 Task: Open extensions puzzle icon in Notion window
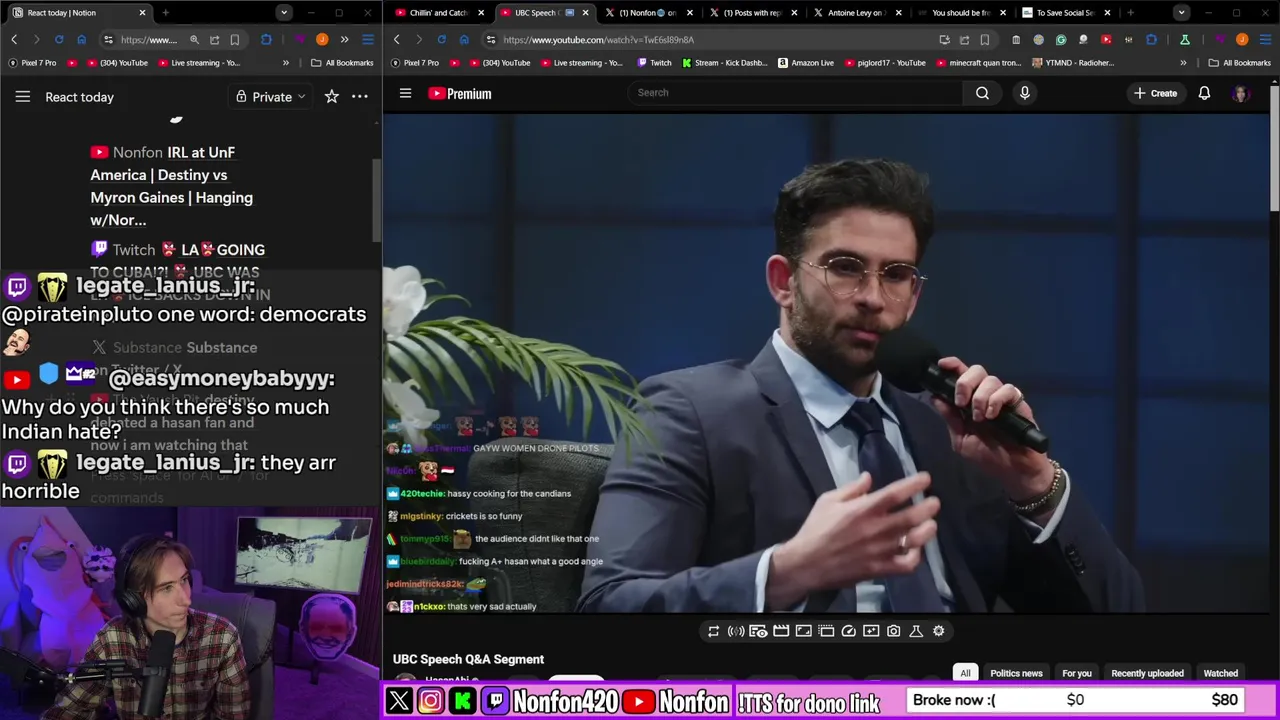[x=266, y=39]
